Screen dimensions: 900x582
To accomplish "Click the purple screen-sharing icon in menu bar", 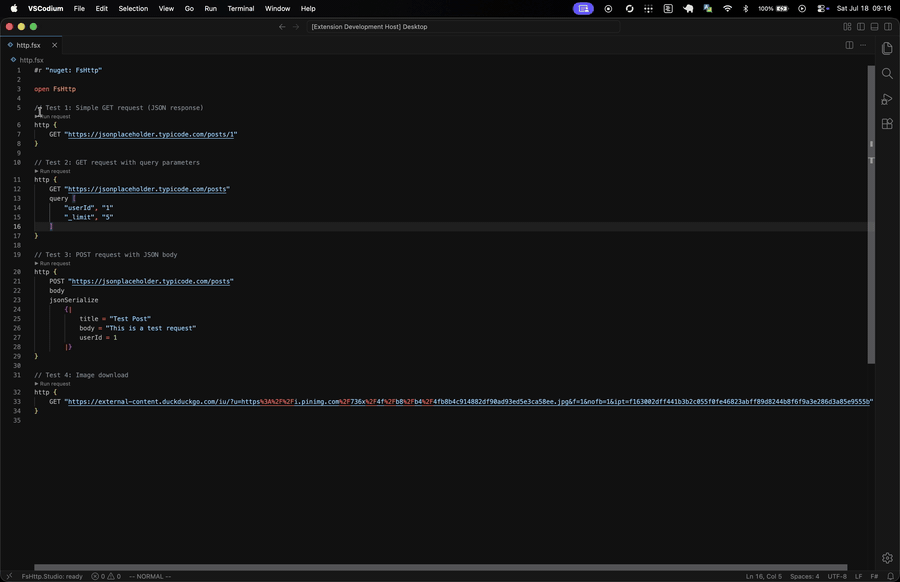I will [x=583, y=9].
